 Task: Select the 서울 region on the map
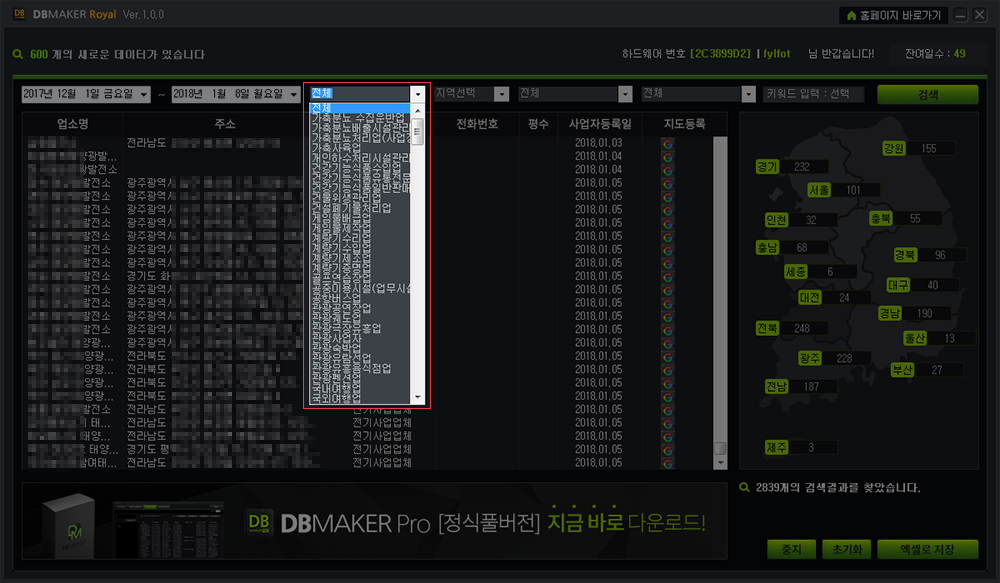pyautogui.click(x=819, y=190)
